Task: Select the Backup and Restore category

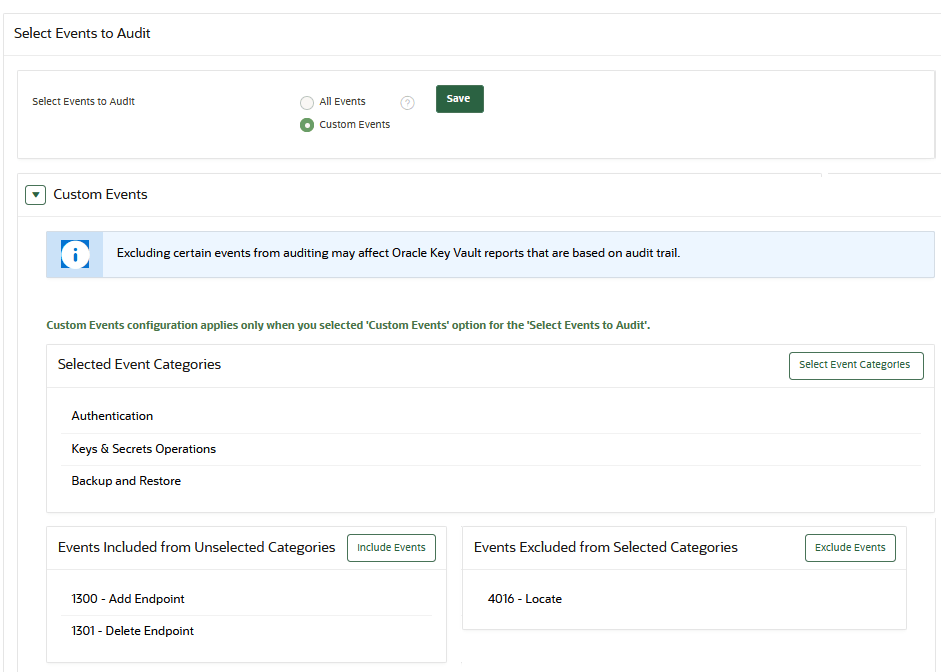Action: tap(126, 480)
